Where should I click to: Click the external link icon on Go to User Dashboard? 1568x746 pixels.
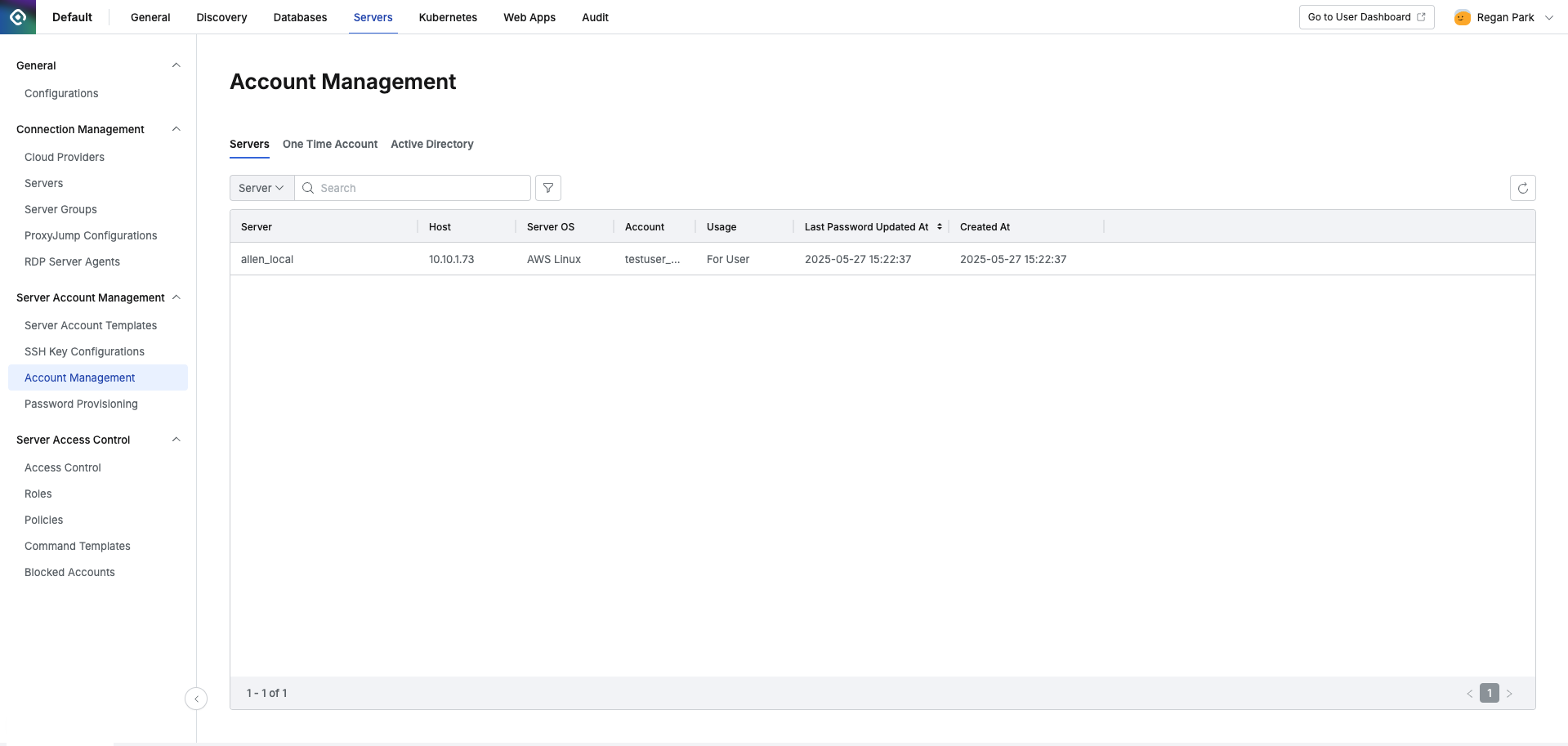click(x=1422, y=16)
